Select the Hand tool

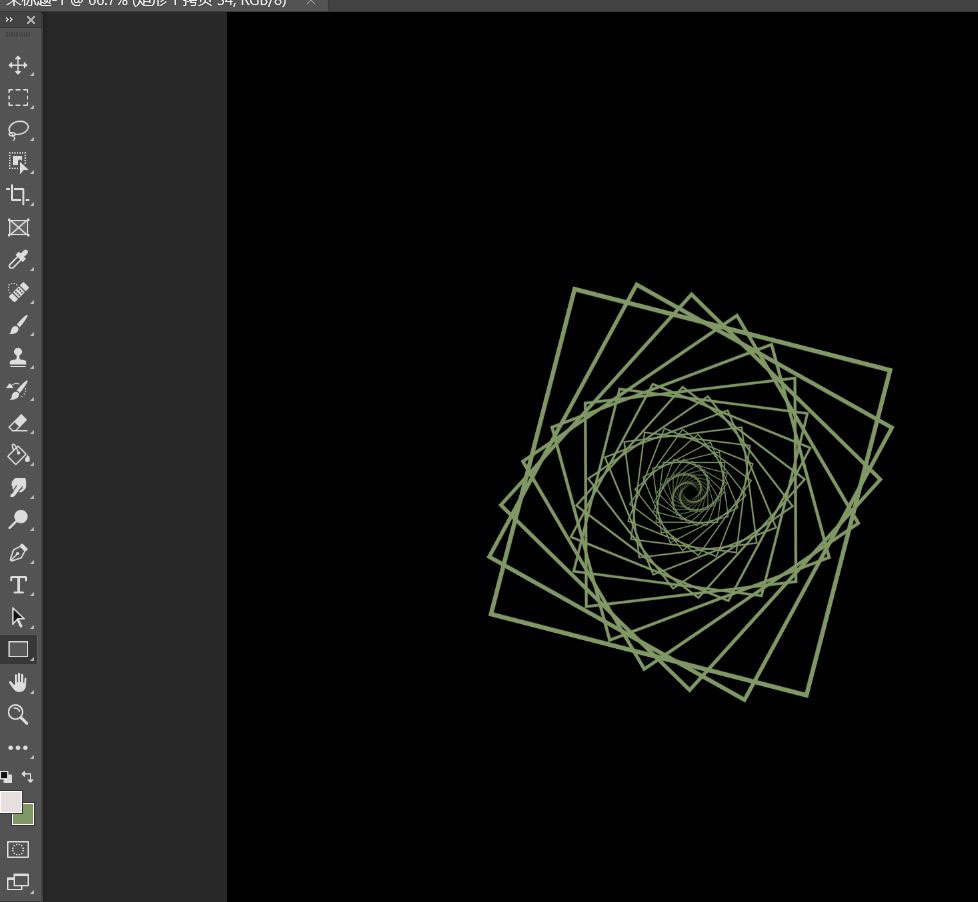point(18,682)
